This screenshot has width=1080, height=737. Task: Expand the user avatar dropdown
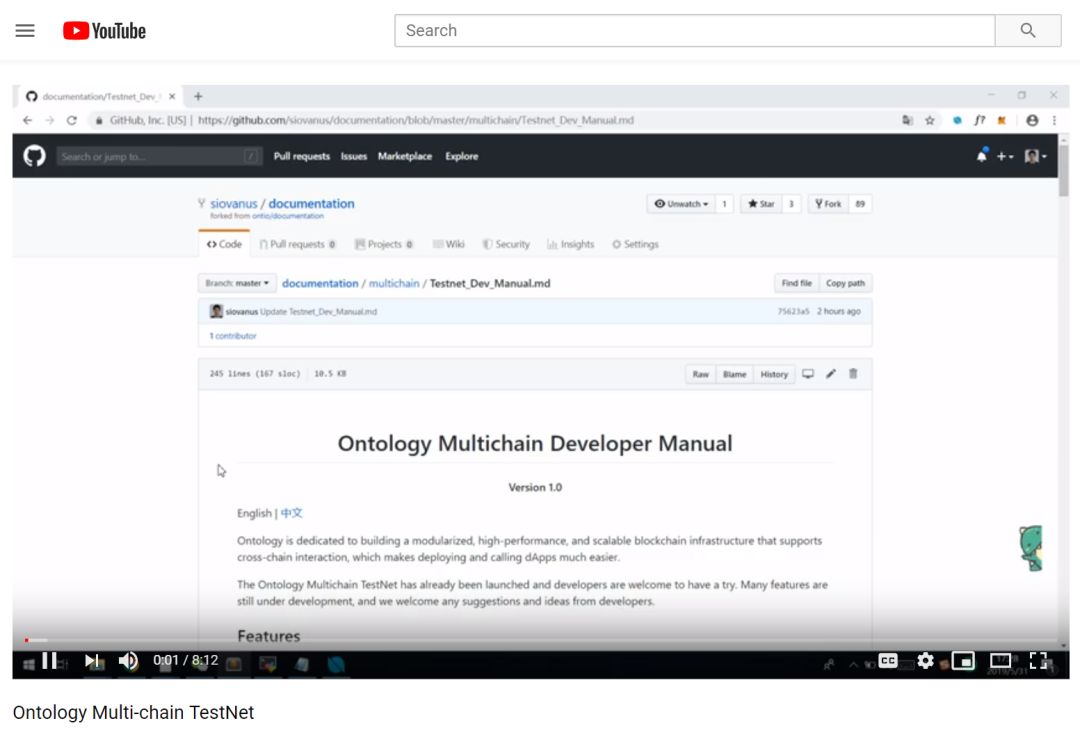[1035, 156]
